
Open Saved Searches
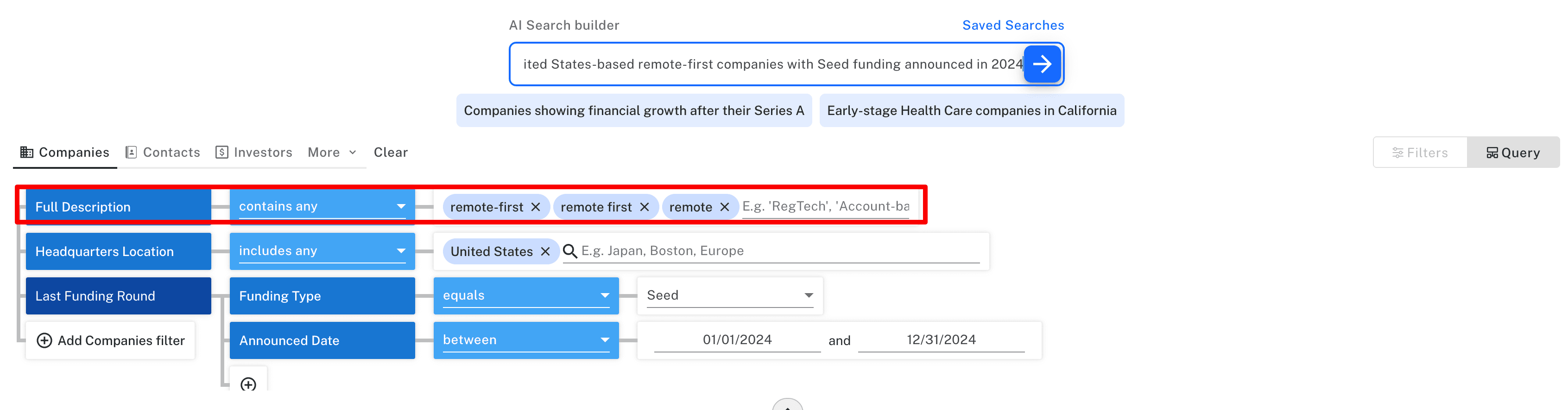coord(1013,25)
